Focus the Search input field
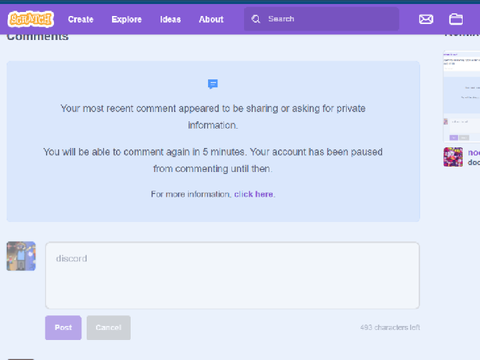480x360 pixels. click(321, 19)
